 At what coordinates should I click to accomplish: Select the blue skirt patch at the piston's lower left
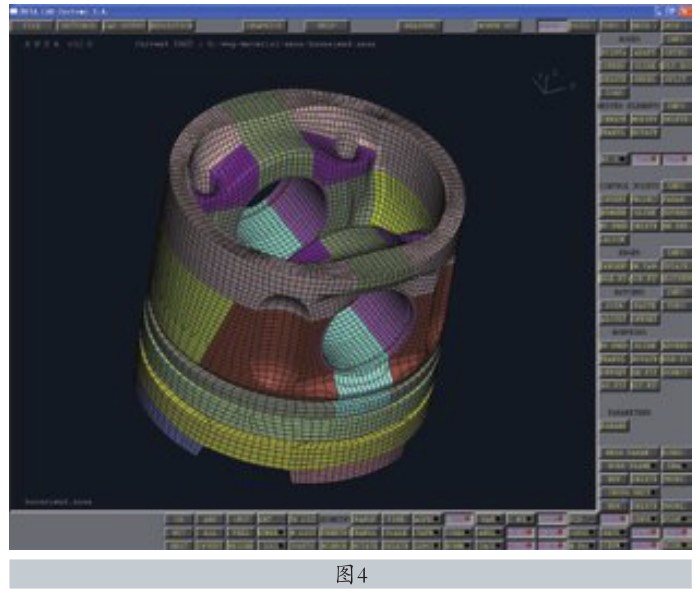[170, 424]
